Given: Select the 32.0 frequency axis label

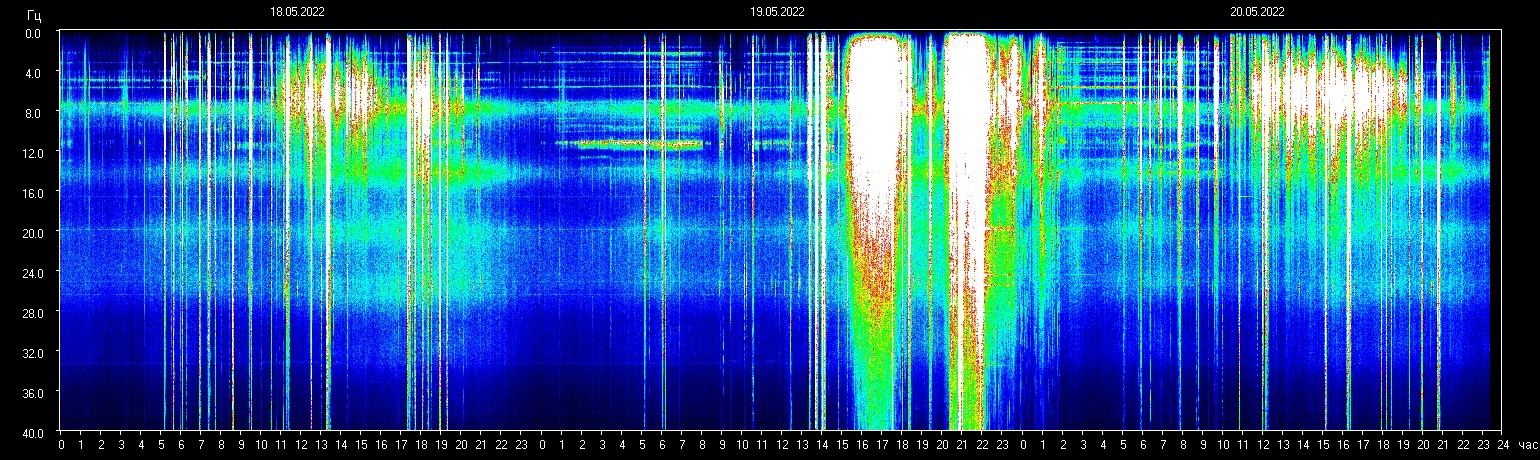Looking at the screenshot, I should pyautogui.click(x=32, y=353).
